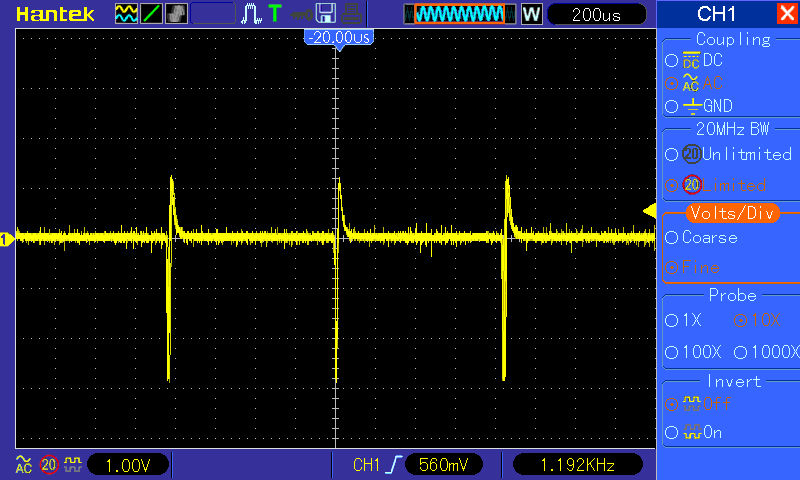800x480 pixels.
Task: Click the key lock icon
Action: (x=301, y=14)
